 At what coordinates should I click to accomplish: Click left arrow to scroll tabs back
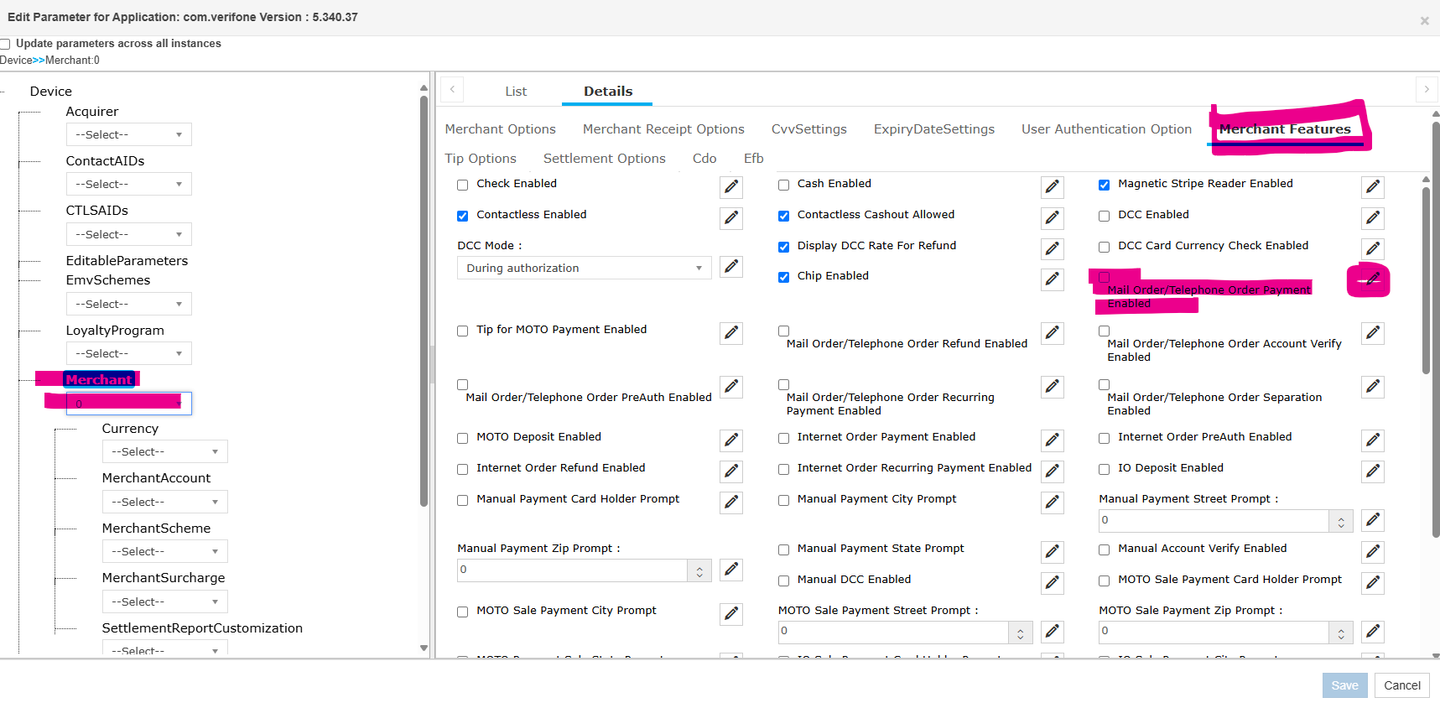pos(452,90)
